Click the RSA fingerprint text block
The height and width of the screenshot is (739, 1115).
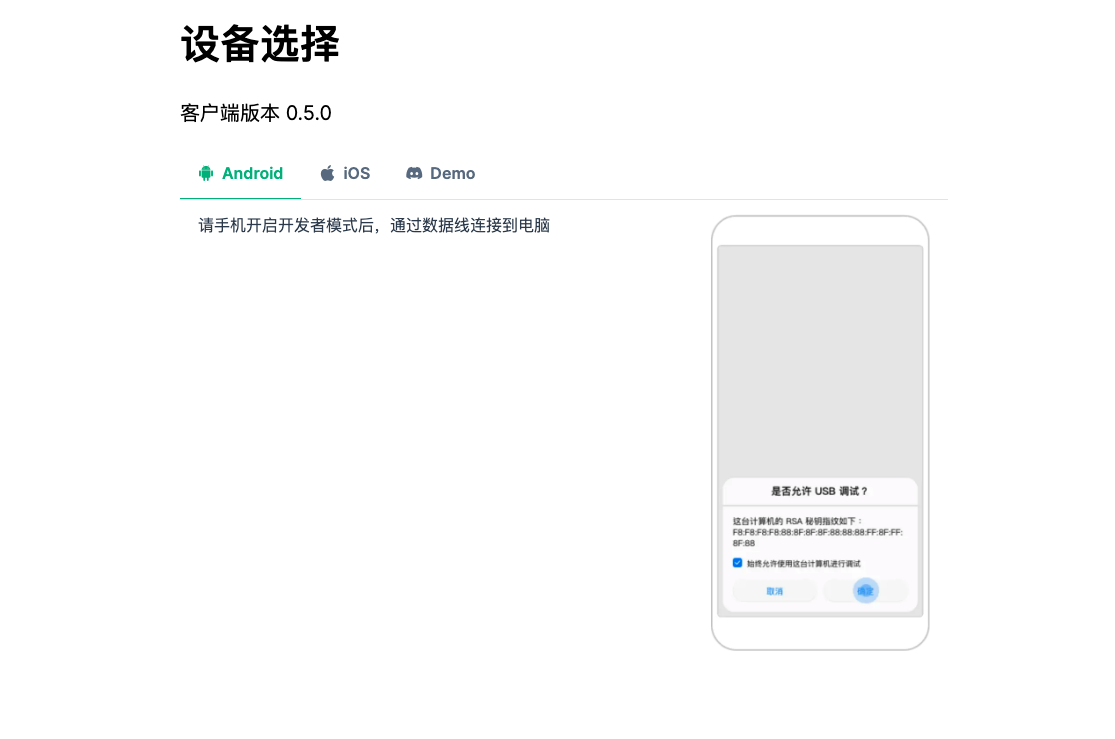818,532
